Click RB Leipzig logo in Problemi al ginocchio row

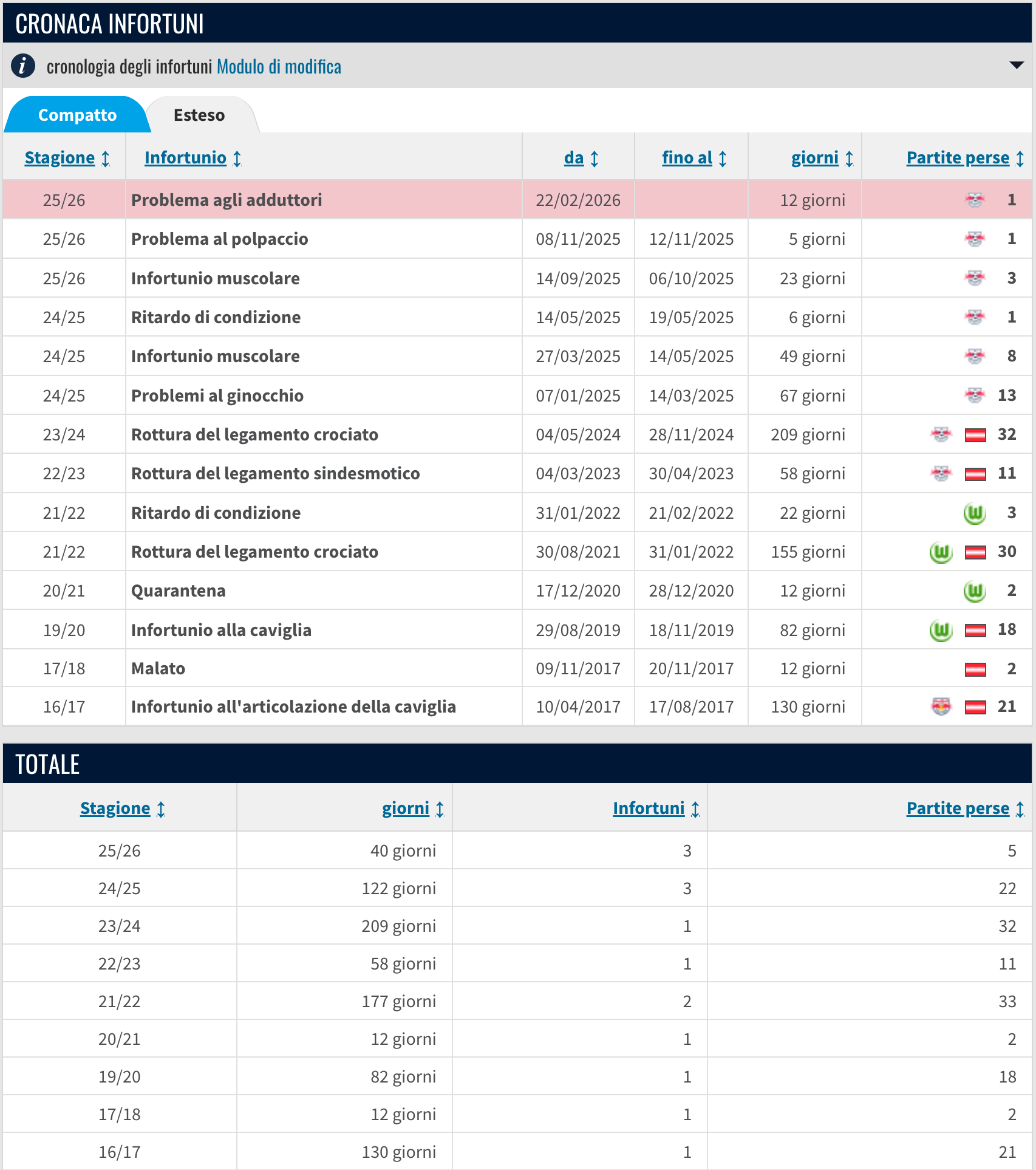point(975,395)
